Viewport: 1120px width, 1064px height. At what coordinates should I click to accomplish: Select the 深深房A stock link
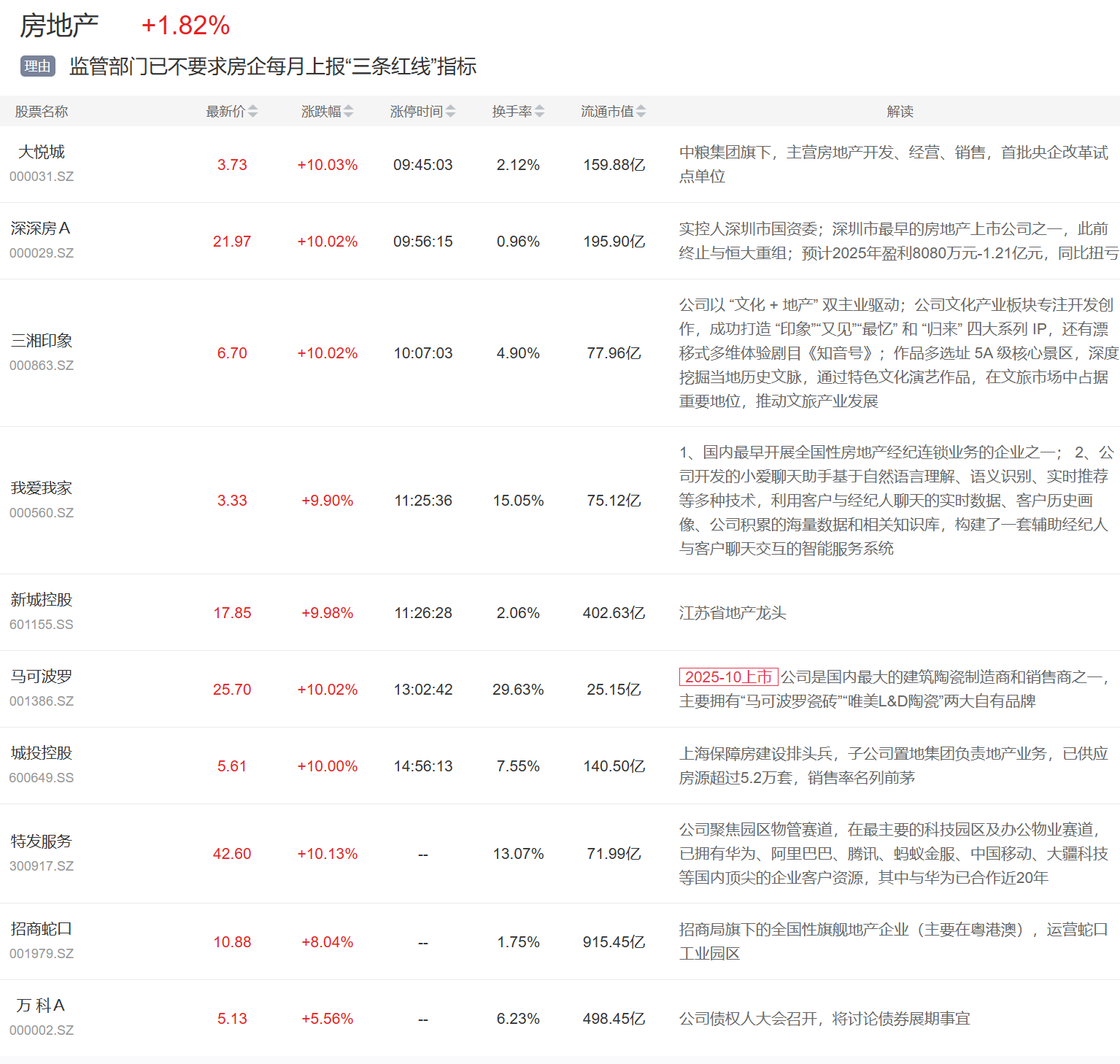click(41, 228)
